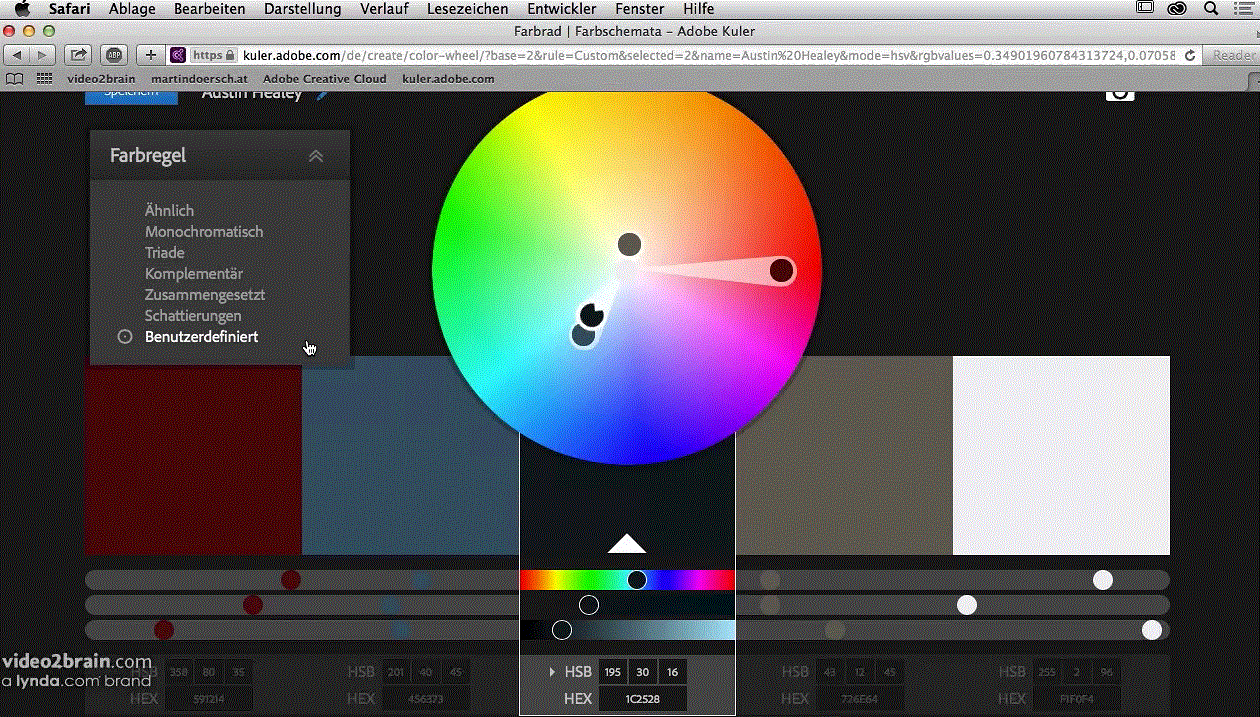
Task: Expand the HSB disclosure triangle of active color
Action: 552,672
